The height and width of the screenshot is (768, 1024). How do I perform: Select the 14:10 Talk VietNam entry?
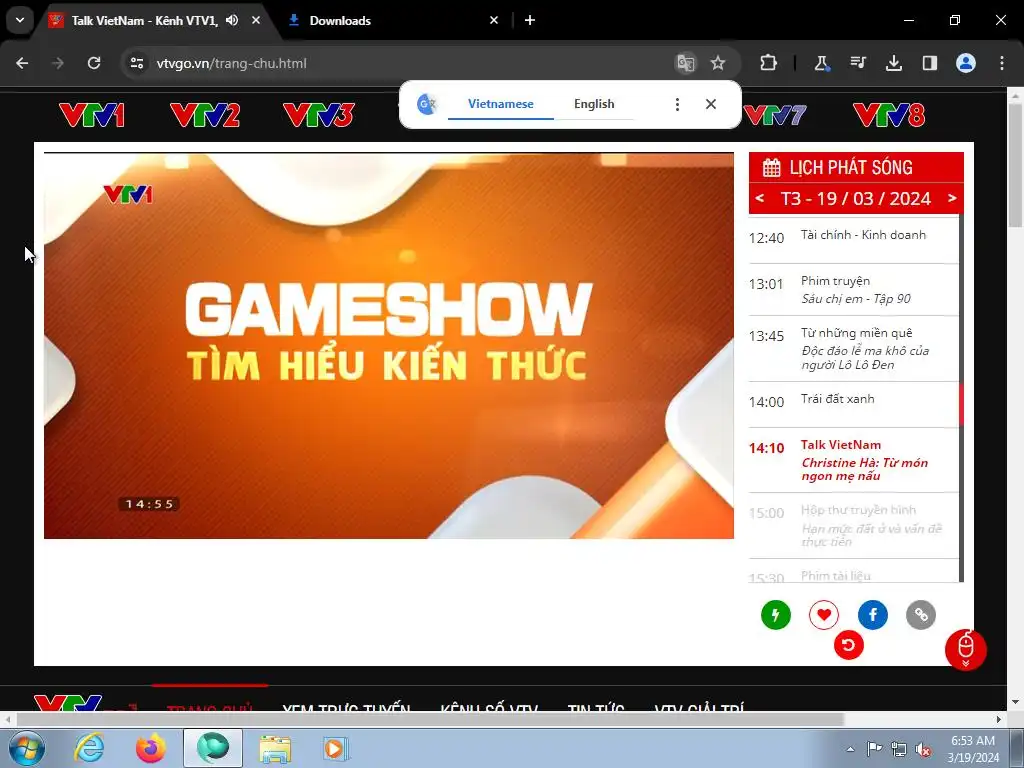[854, 460]
